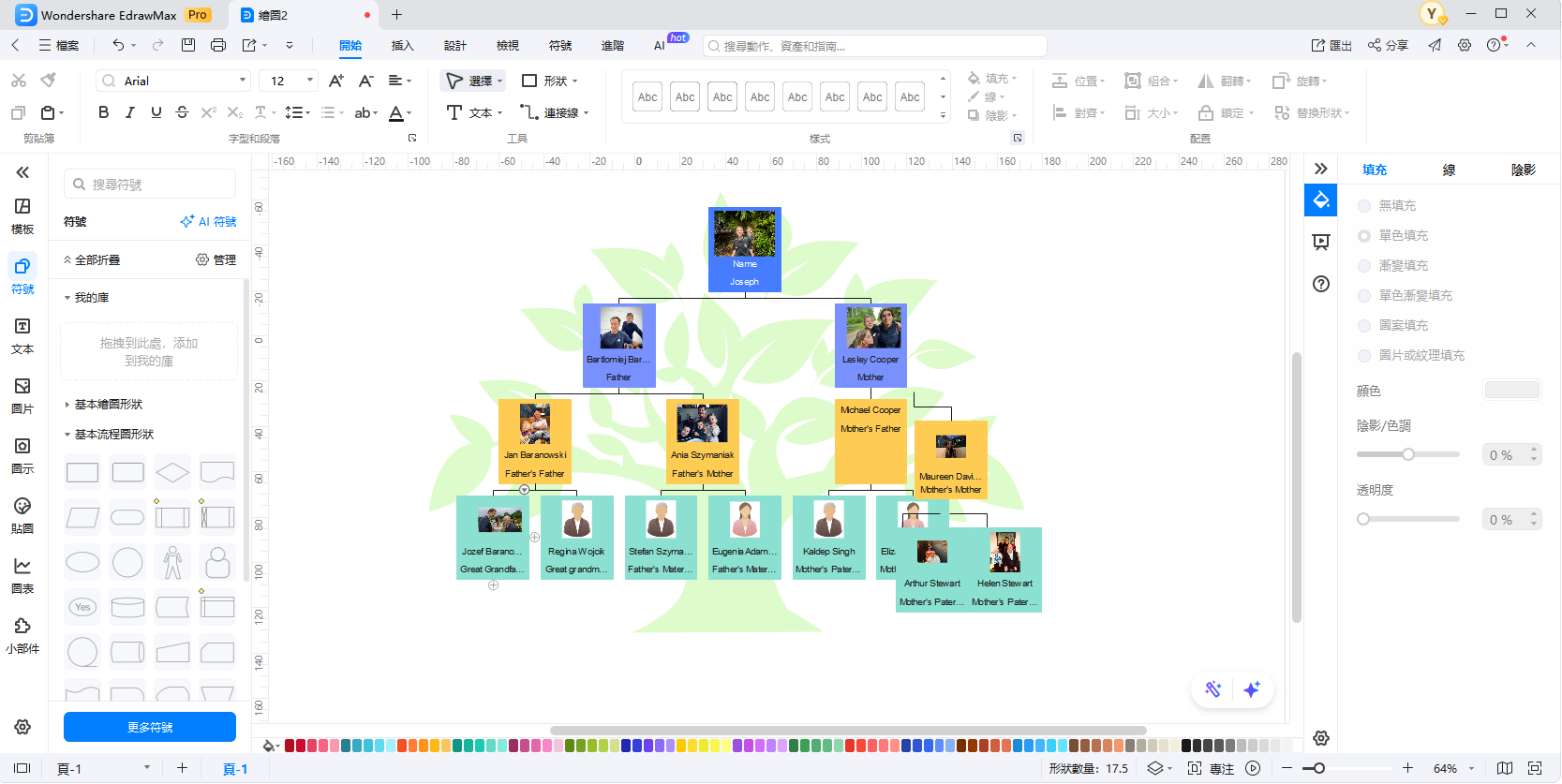Select the No Fill radio option
Image resolution: width=1562 pixels, height=784 pixels.
pyautogui.click(x=1364, y=206)
